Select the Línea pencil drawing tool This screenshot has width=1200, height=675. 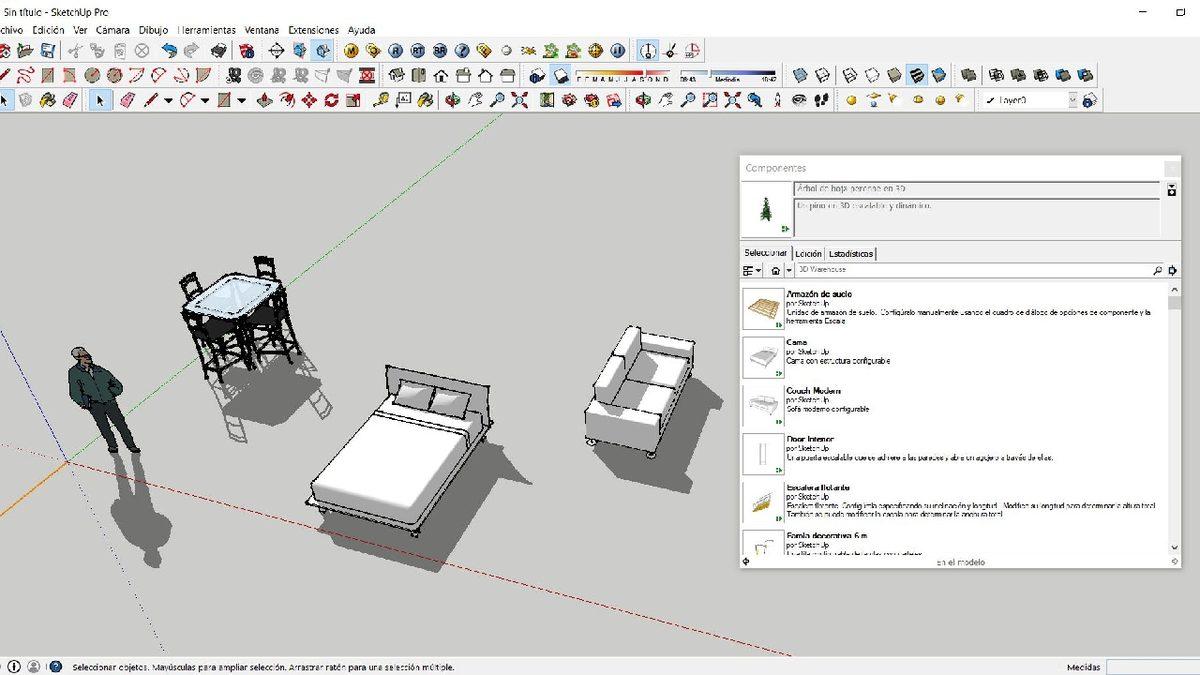pyautogui.click(x=150, y=100)
